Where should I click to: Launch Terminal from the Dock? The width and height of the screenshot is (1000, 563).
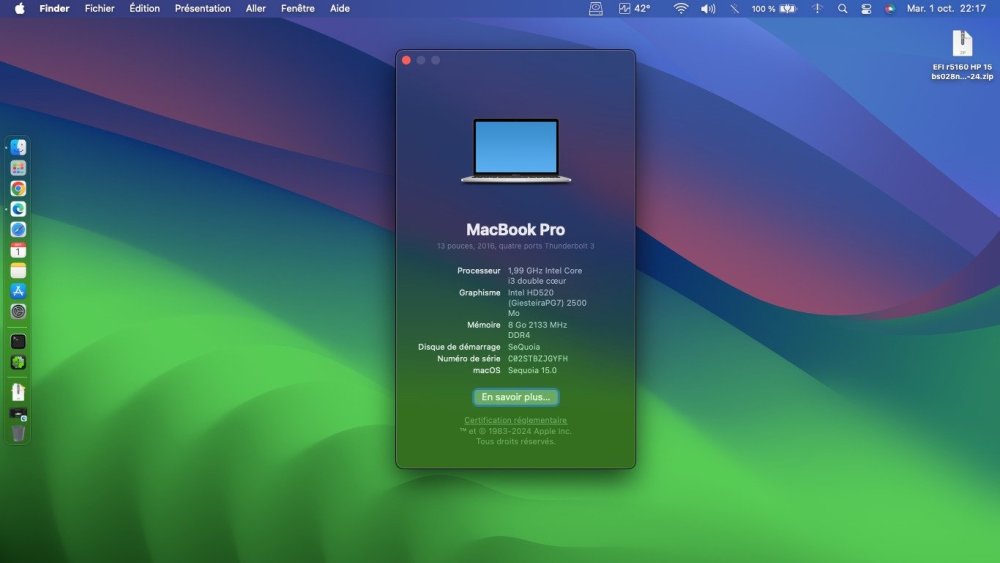click(18, 341)
